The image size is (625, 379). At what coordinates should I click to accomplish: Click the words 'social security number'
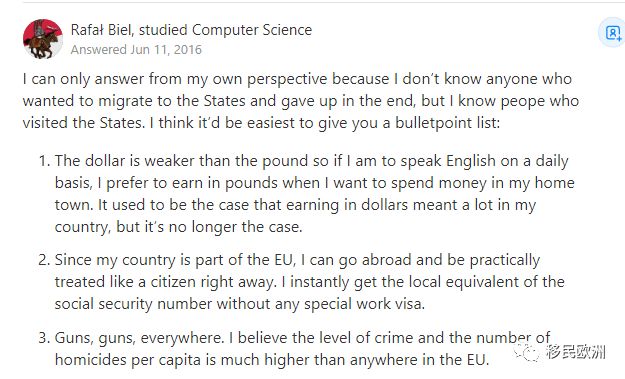(133, 304)
